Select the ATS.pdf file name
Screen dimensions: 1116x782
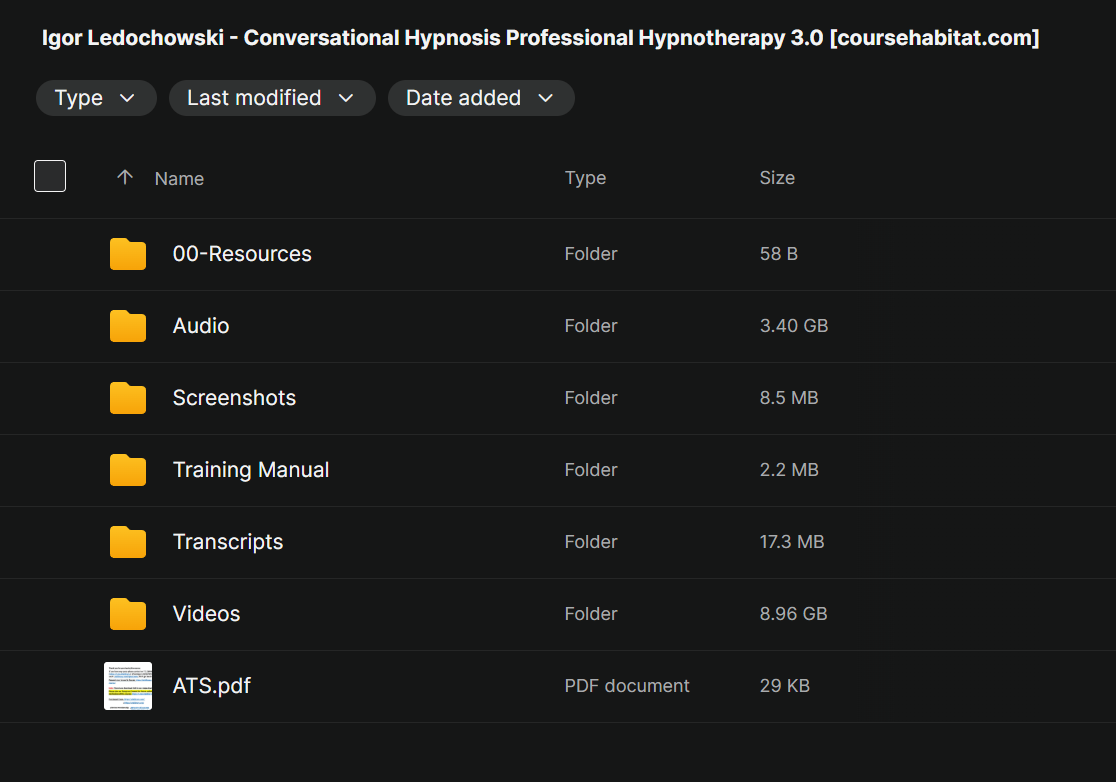[x=211, y=686]
